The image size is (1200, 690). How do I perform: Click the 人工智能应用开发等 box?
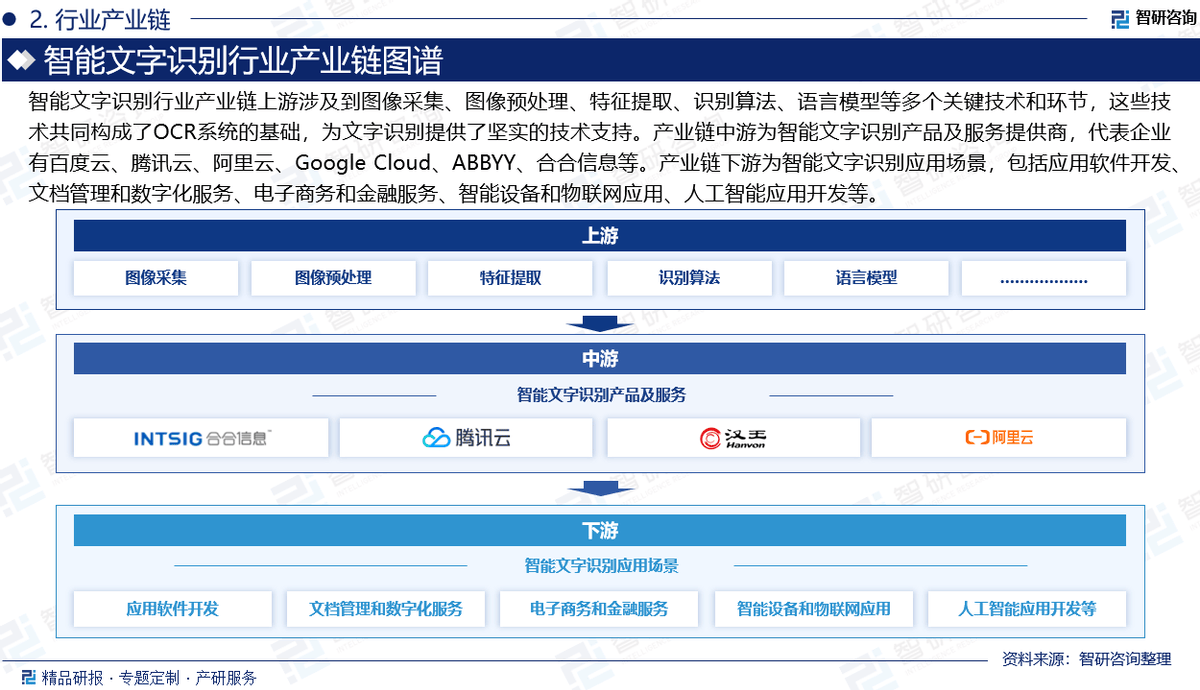click(1027, 608)
